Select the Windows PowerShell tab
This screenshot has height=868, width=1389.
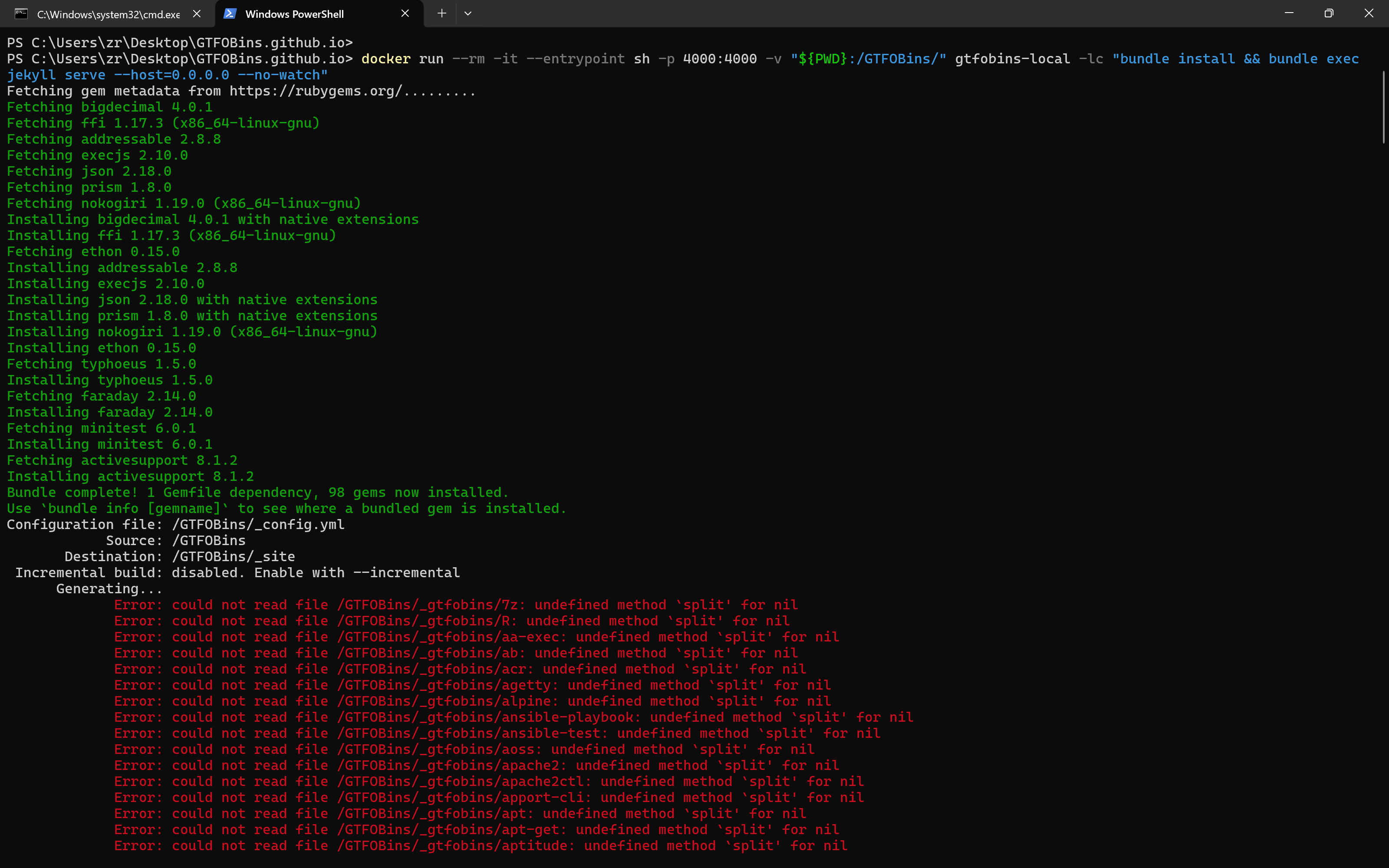pyautogui.click(x=294, y=14)
